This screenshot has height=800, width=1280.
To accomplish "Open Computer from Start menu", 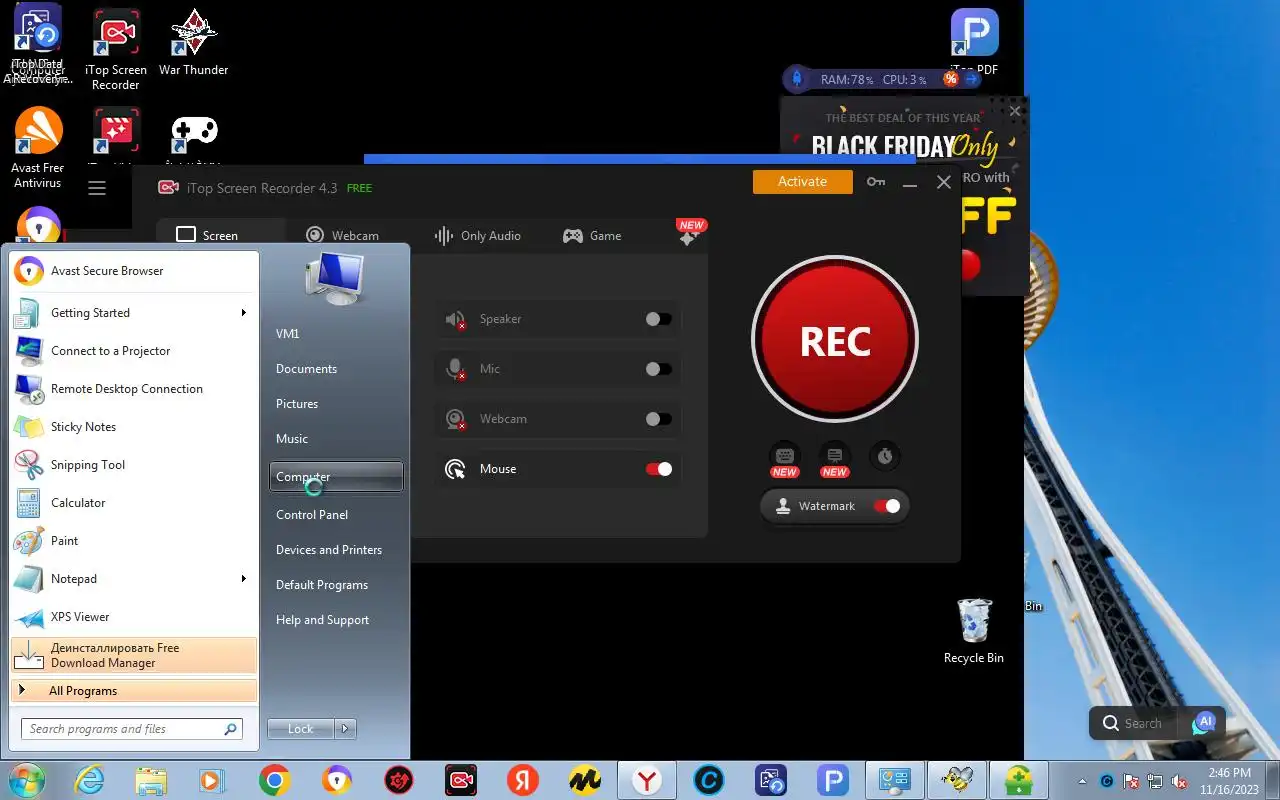I will click(x=336, y=477).
